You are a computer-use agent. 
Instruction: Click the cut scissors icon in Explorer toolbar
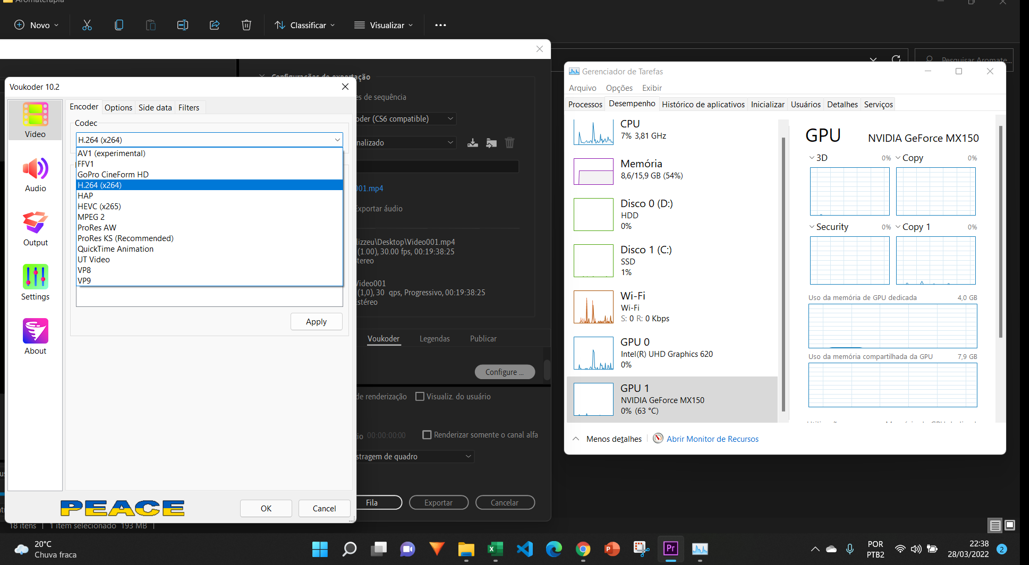click(x=87, y=25)
